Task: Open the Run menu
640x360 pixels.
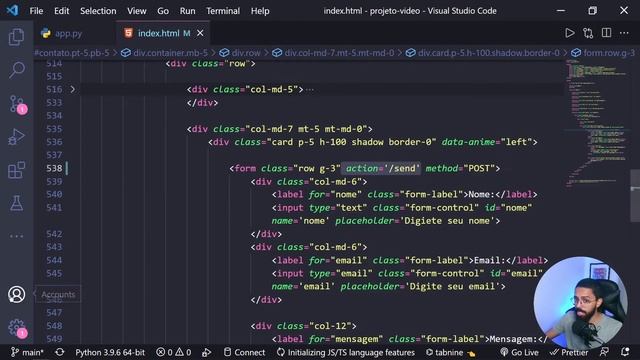Action: [187, 11]
